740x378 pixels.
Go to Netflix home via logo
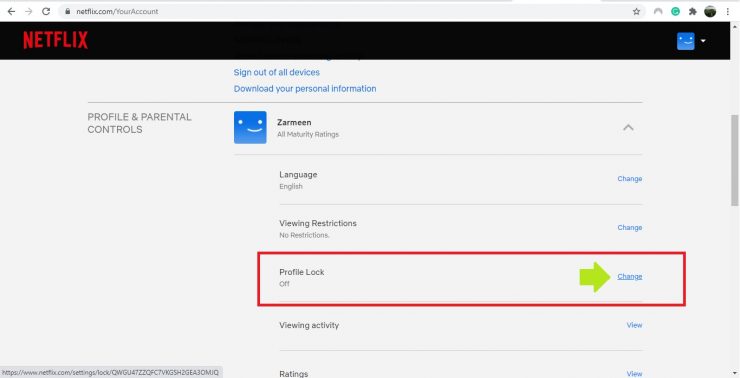pos(56,40)
